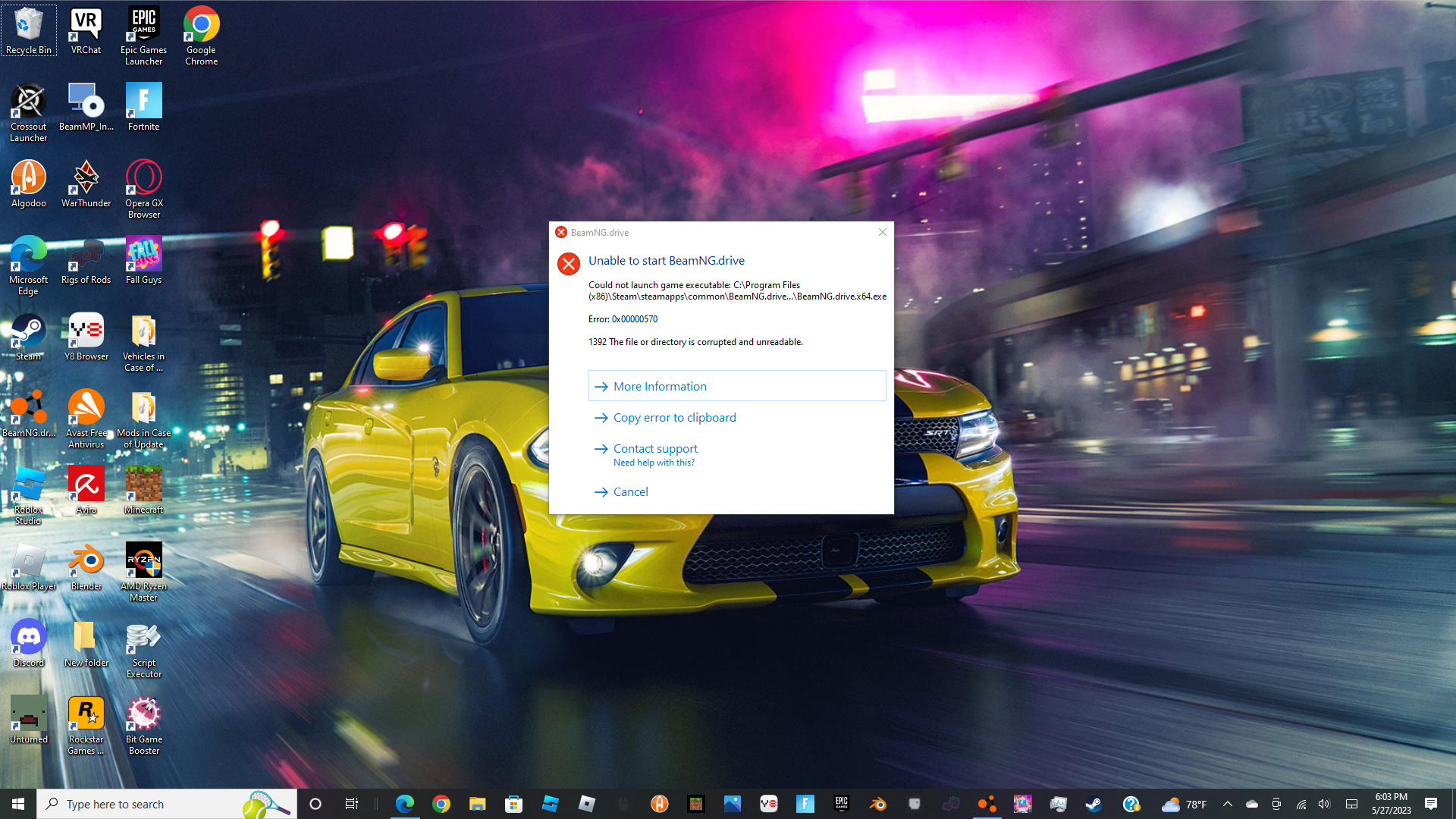Select Bit Game Booster desktop icon
Viewport: 1456px width, 819px height.
click(143, 725)
